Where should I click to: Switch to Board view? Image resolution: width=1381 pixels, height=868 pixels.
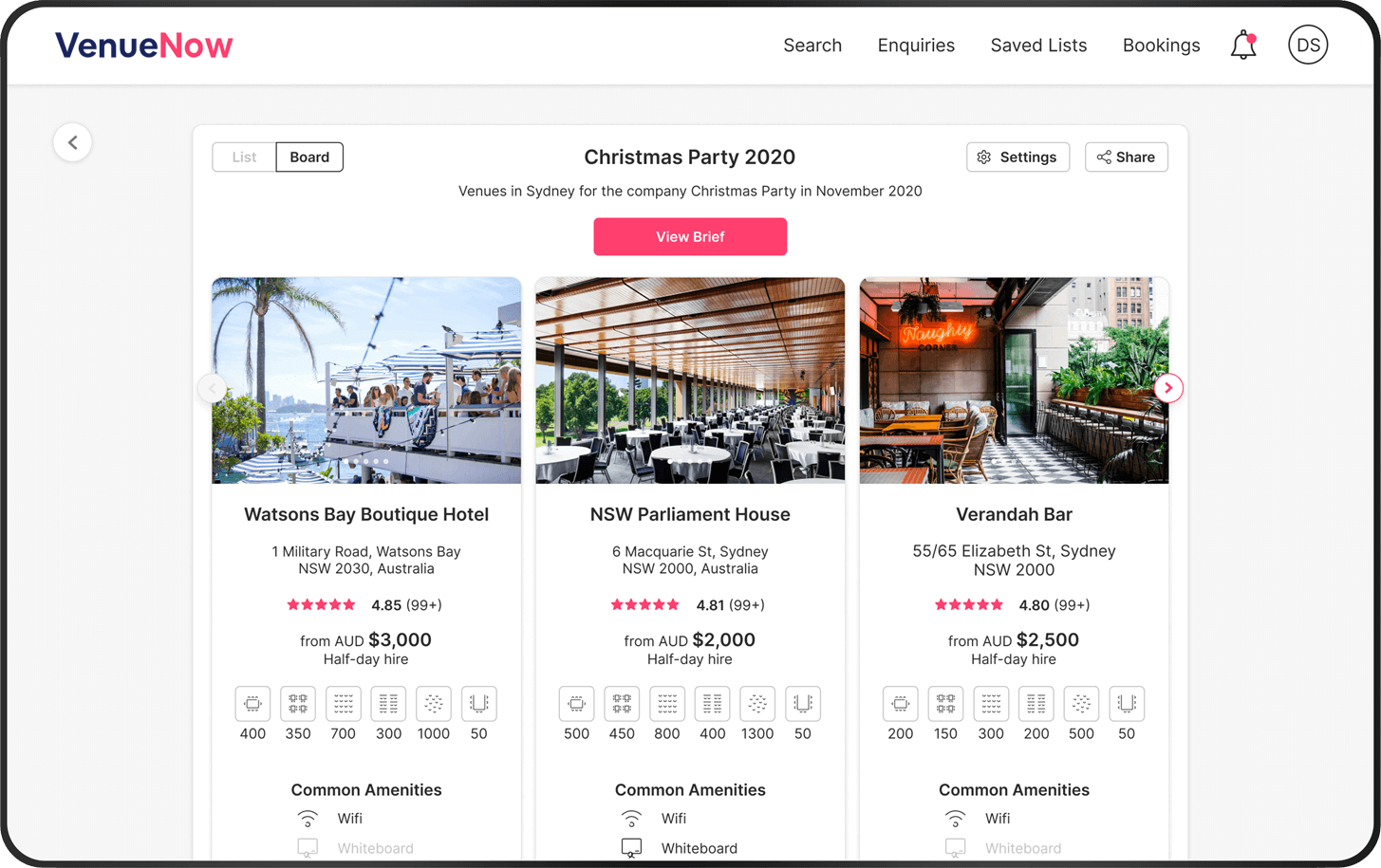[309, 157]
